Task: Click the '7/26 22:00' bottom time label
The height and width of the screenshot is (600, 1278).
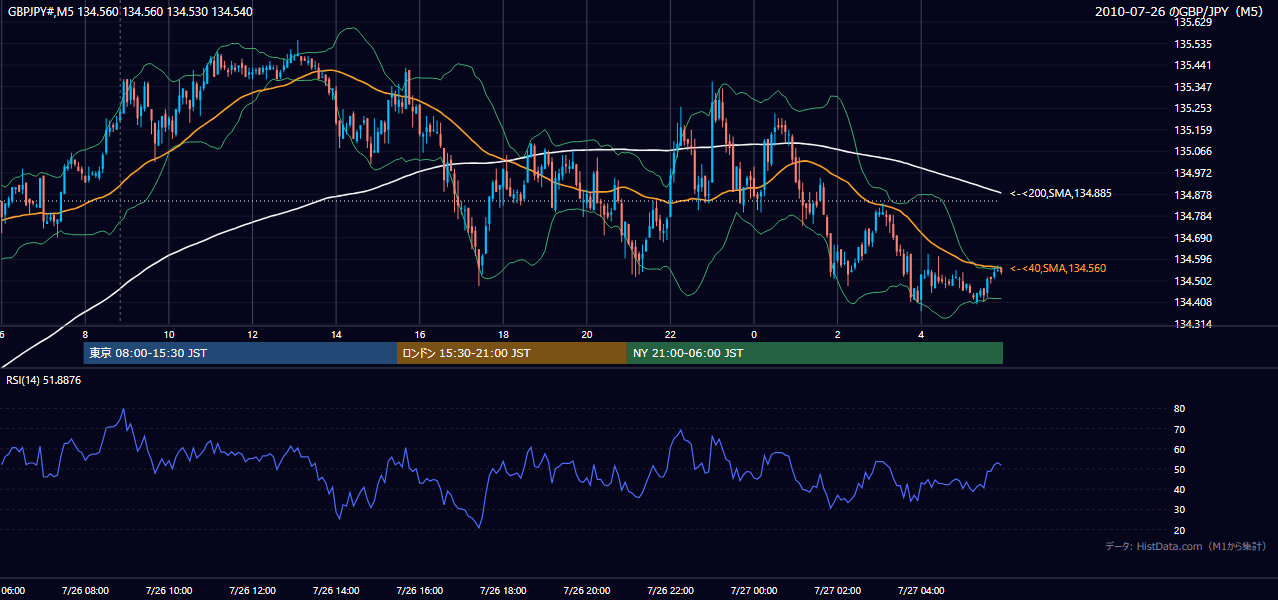Action: 671,591
